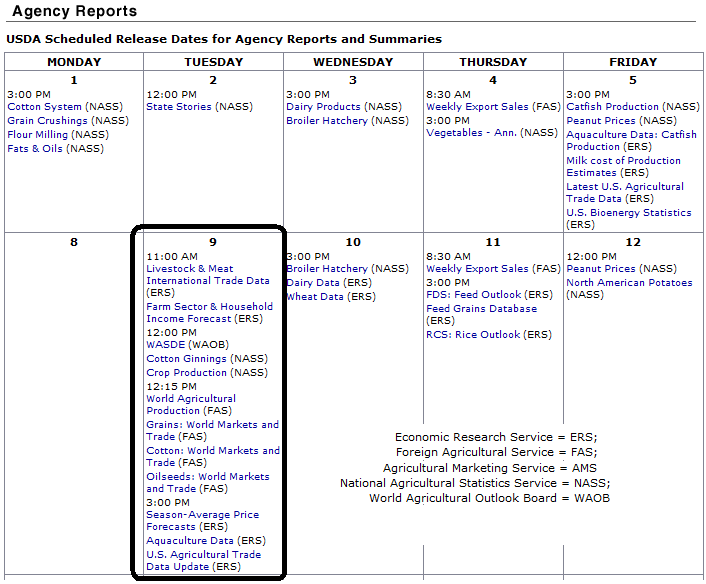Open Broiler Hatchery link on Wednesday 3
This screenshot has height=584, width=706.
click(327, 121)
